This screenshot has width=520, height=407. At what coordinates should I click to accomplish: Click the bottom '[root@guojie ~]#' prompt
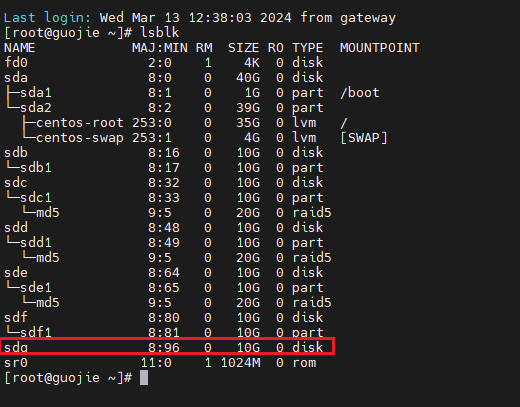tap(68, 378)
